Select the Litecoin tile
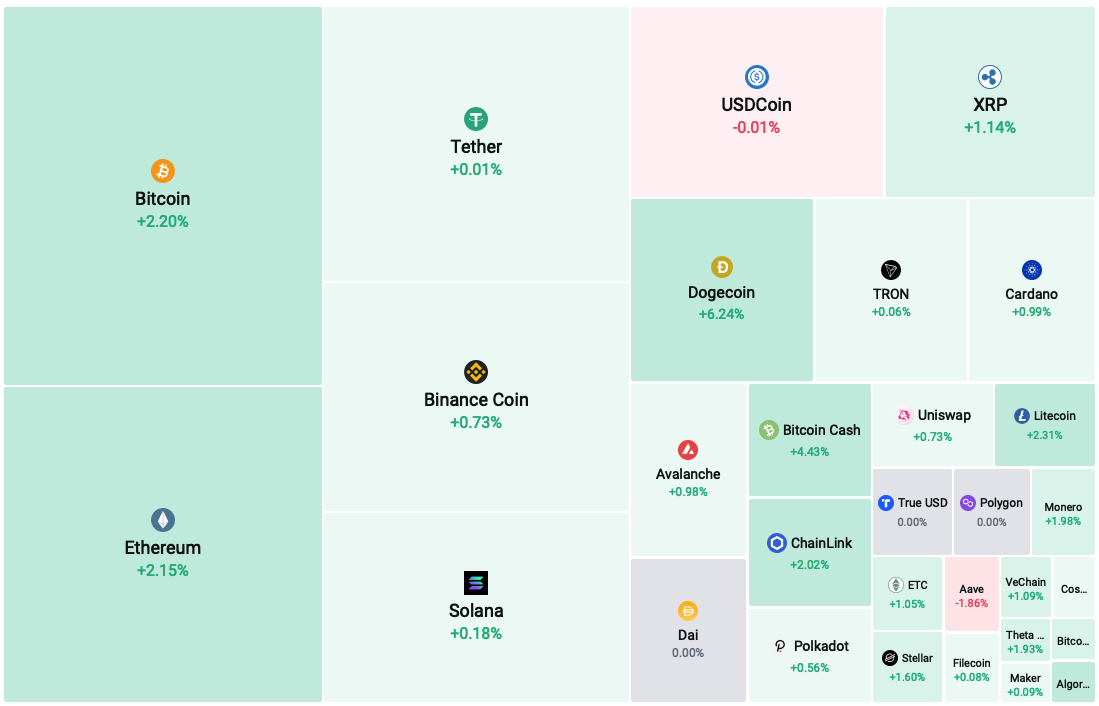 click(1044, 425)
